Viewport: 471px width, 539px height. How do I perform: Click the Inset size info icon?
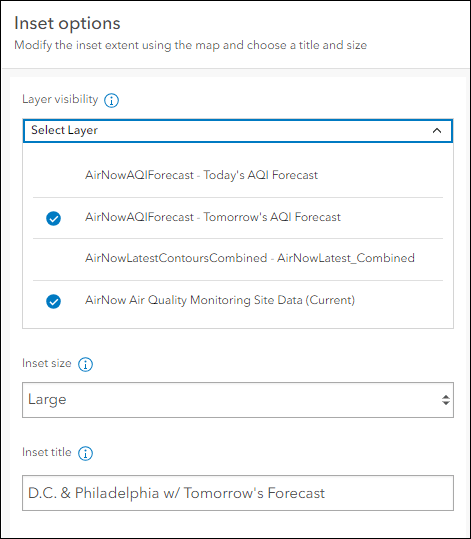(85, 365)
